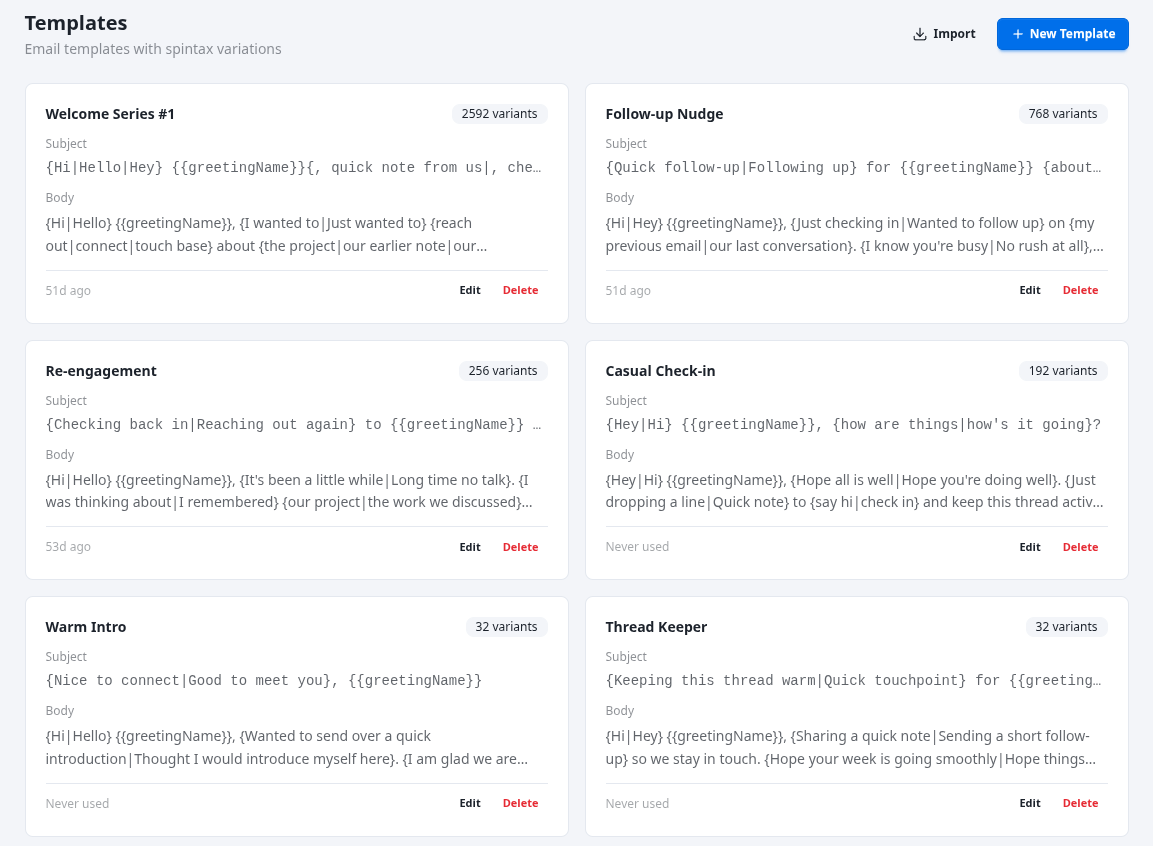
Task: Import templates using the Import control
Action: (943, 33)
